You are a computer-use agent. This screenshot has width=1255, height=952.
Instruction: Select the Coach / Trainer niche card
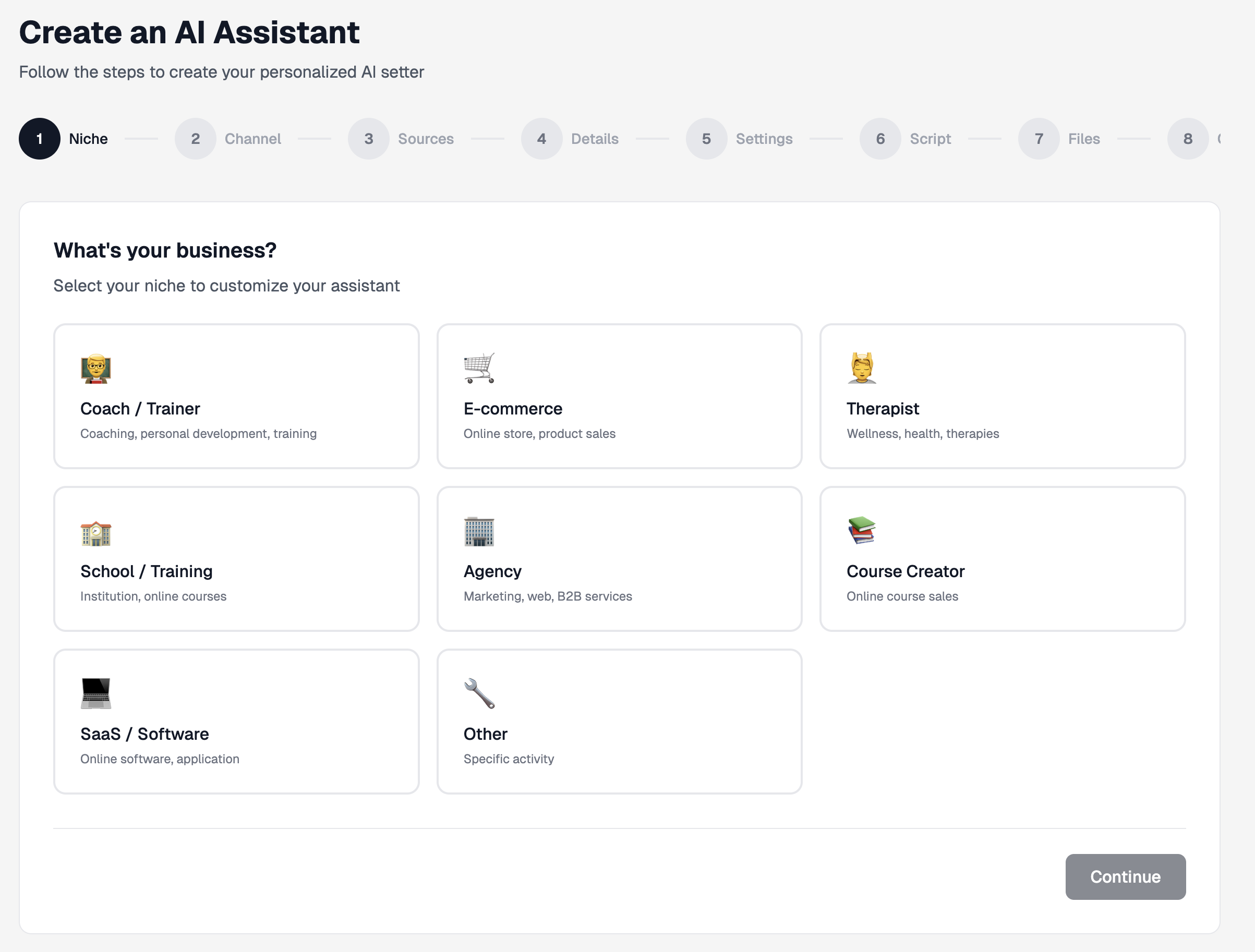[x=236, y=396]
